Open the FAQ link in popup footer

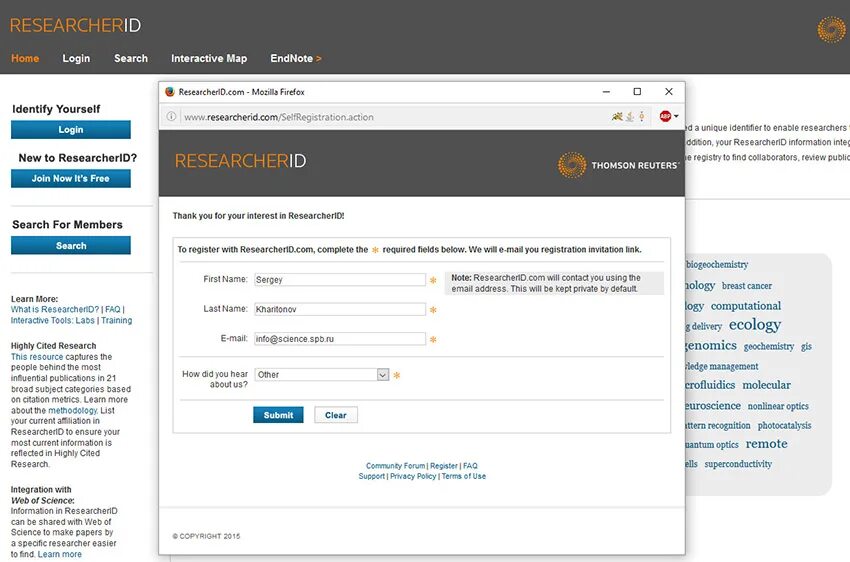click(470, 466)
